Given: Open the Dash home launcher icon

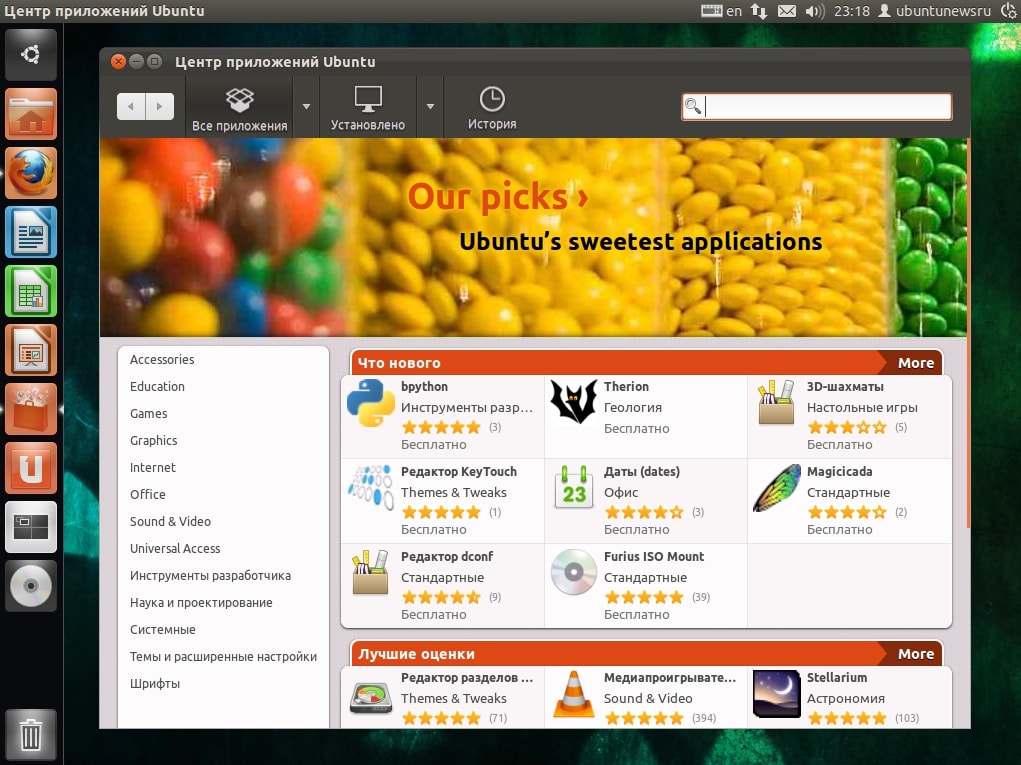Looking at the screenshot, I should (31, 55).
